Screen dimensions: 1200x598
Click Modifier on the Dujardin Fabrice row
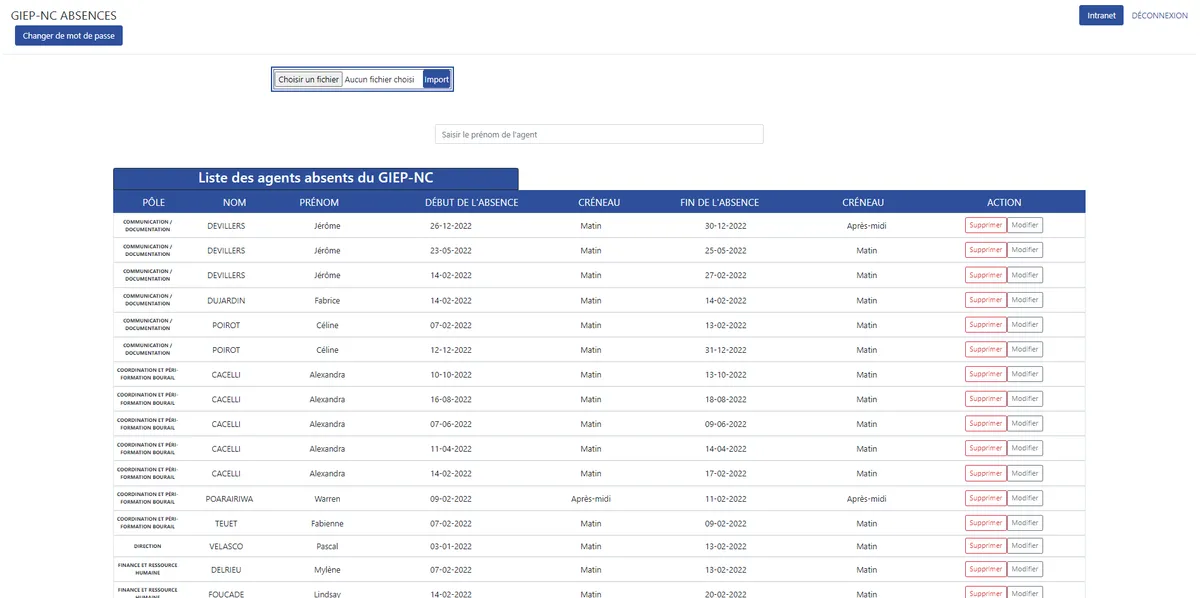pyautogui.click(x=1025, y=300)
